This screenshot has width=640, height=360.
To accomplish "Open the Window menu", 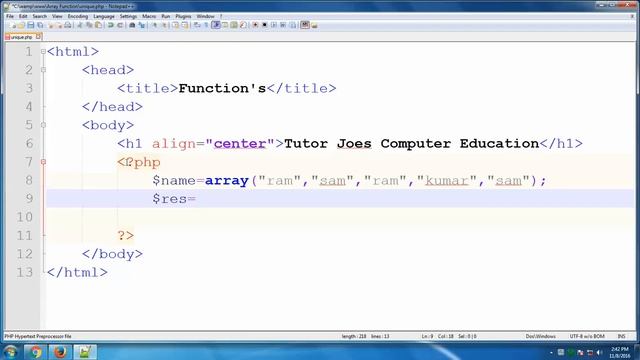I will point(205,16).
